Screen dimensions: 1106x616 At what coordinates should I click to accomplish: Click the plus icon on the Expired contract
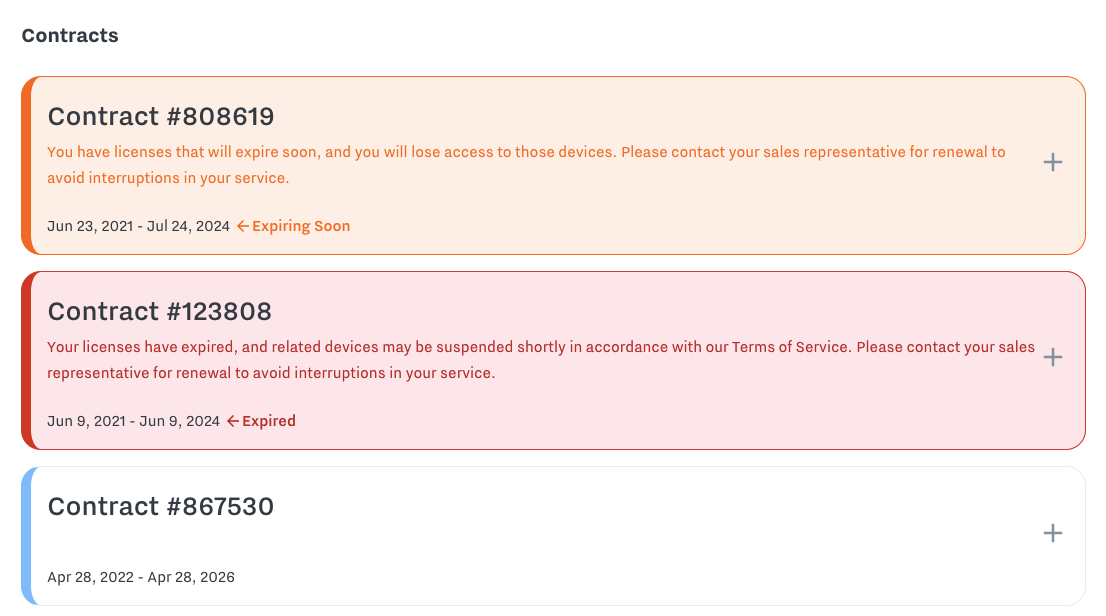click(1052, 356)
